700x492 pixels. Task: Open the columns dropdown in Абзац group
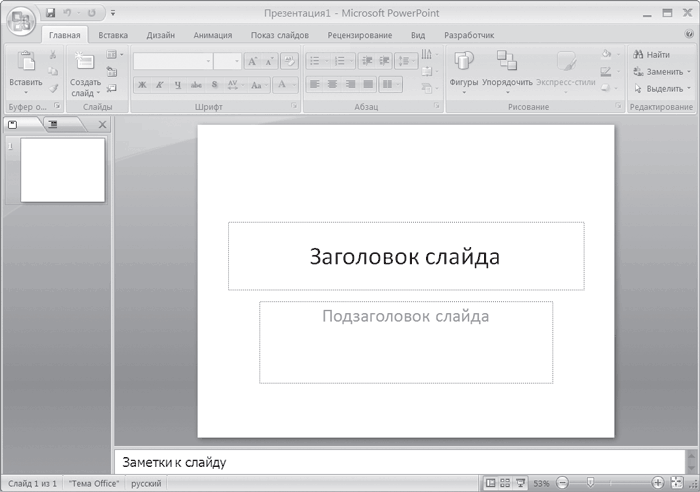(390, 84)
